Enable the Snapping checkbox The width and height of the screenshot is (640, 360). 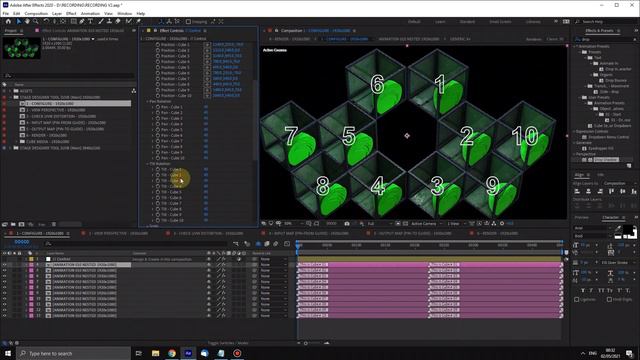click(x=188, y=22)
